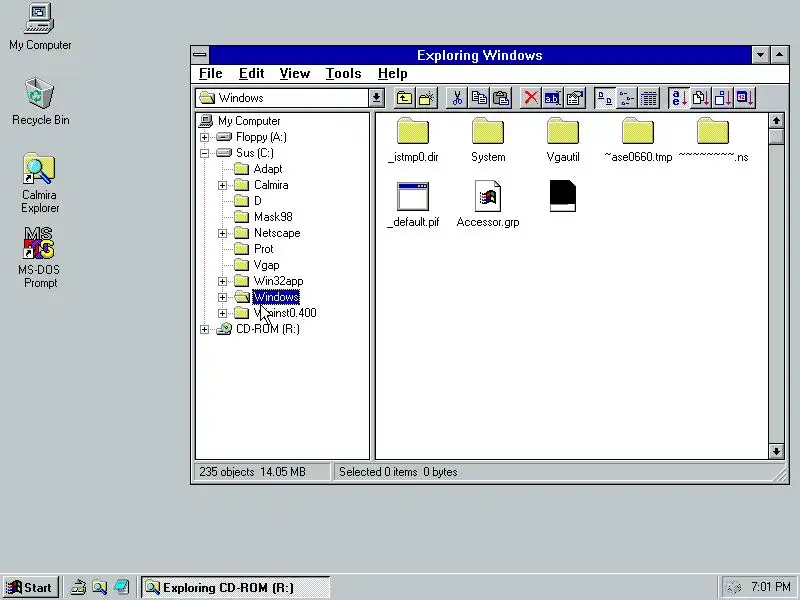Screen dimensions: 800x600
Task: Expand the Floppy (A:) drive node
Action: [205, 137]
